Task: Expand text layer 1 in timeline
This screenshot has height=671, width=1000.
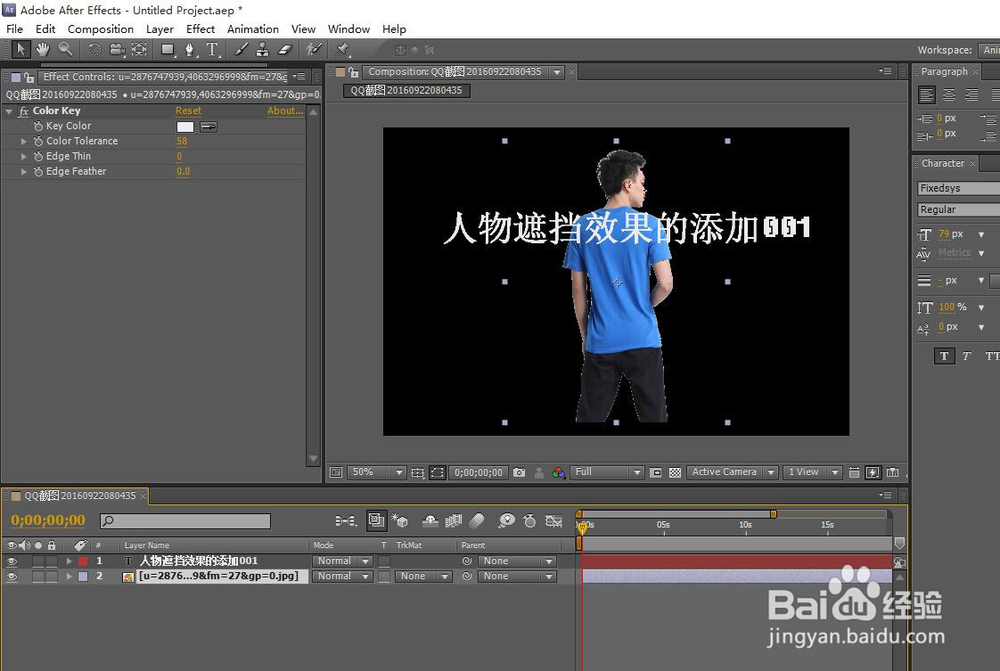Action: 69,561
